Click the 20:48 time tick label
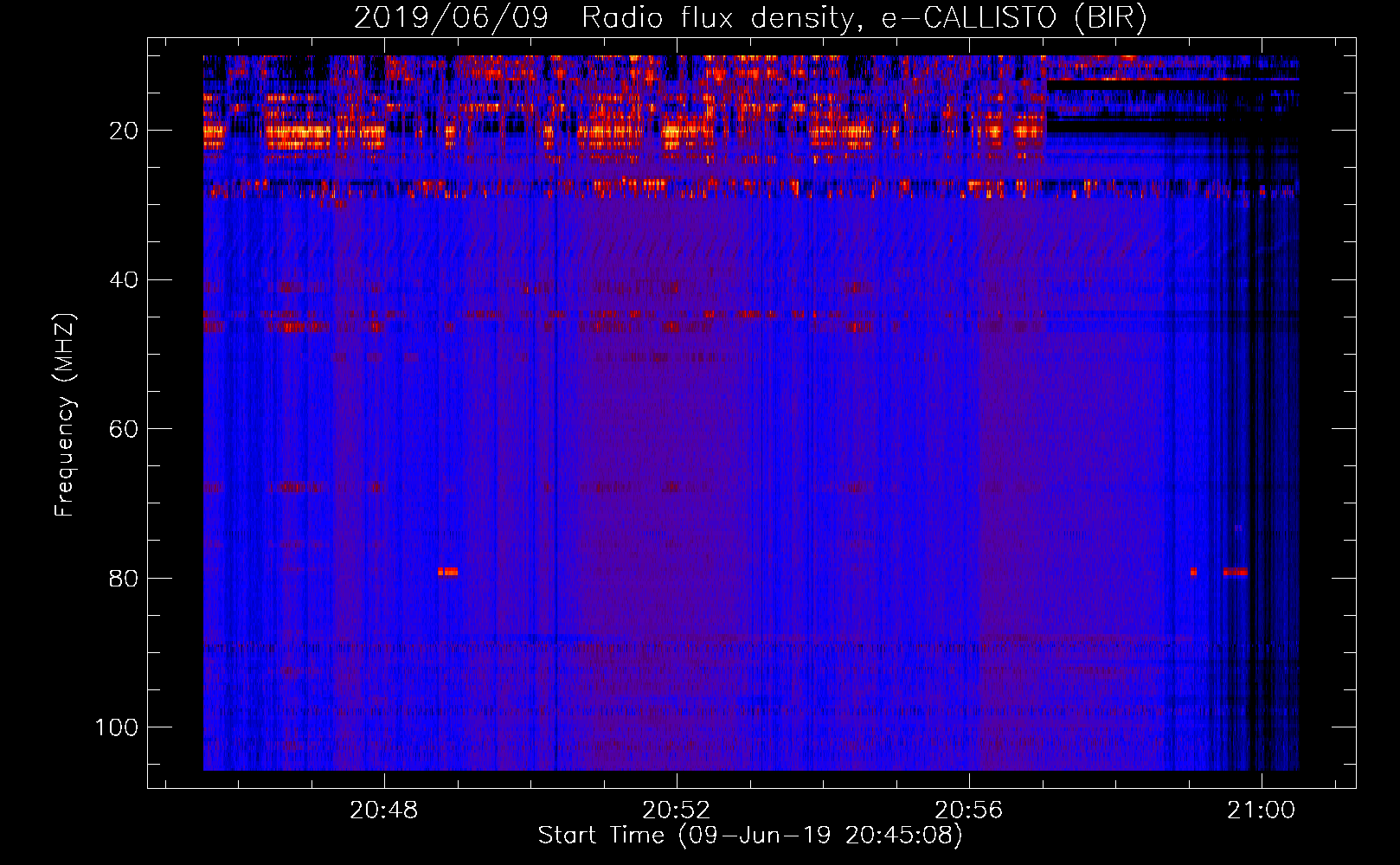The width and height of the screenshot is (1400, 865). pyautogui.click(x=383, y=810)
